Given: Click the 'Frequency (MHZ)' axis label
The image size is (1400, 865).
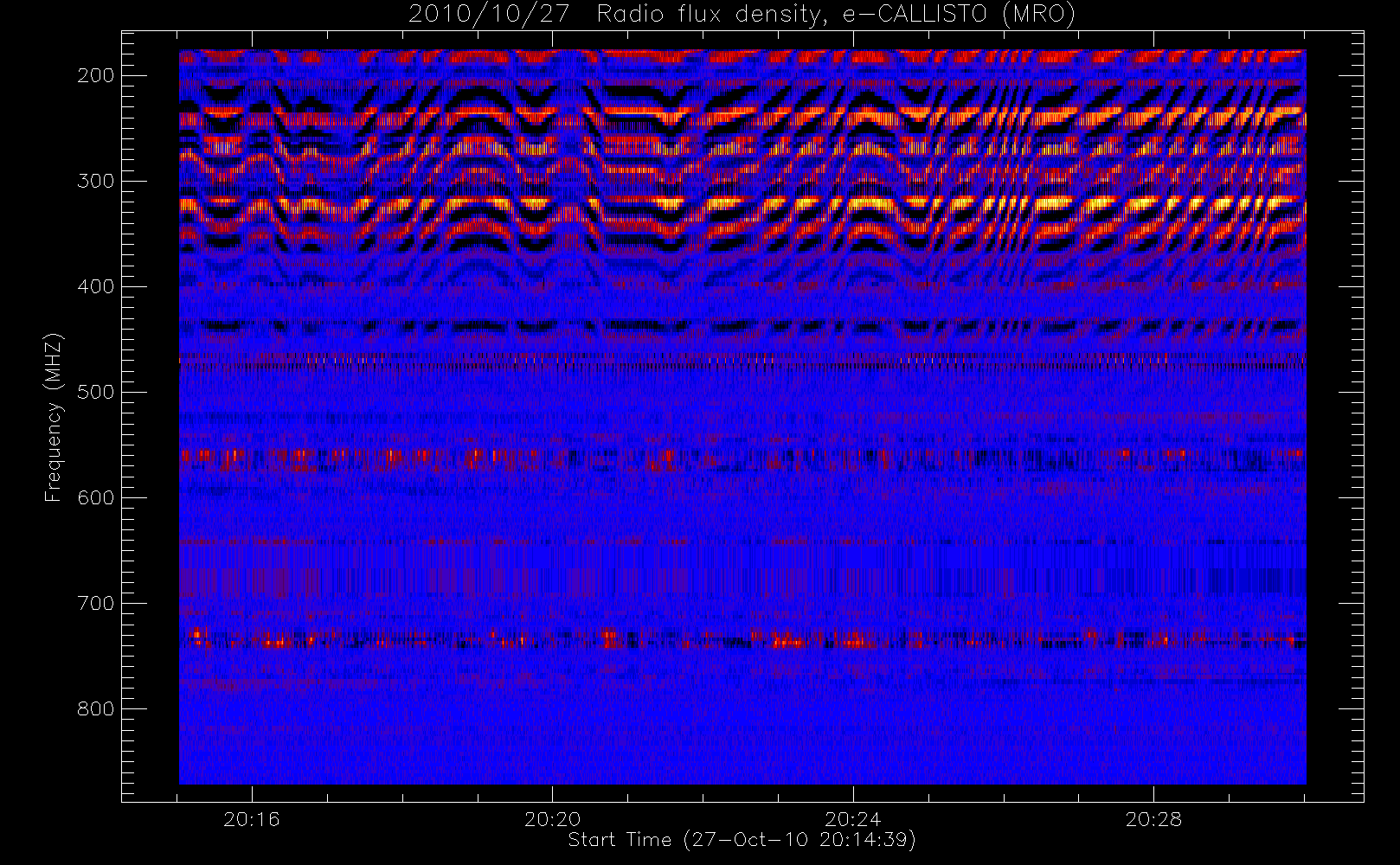Looking at the screenshot, I should [54, 417].
